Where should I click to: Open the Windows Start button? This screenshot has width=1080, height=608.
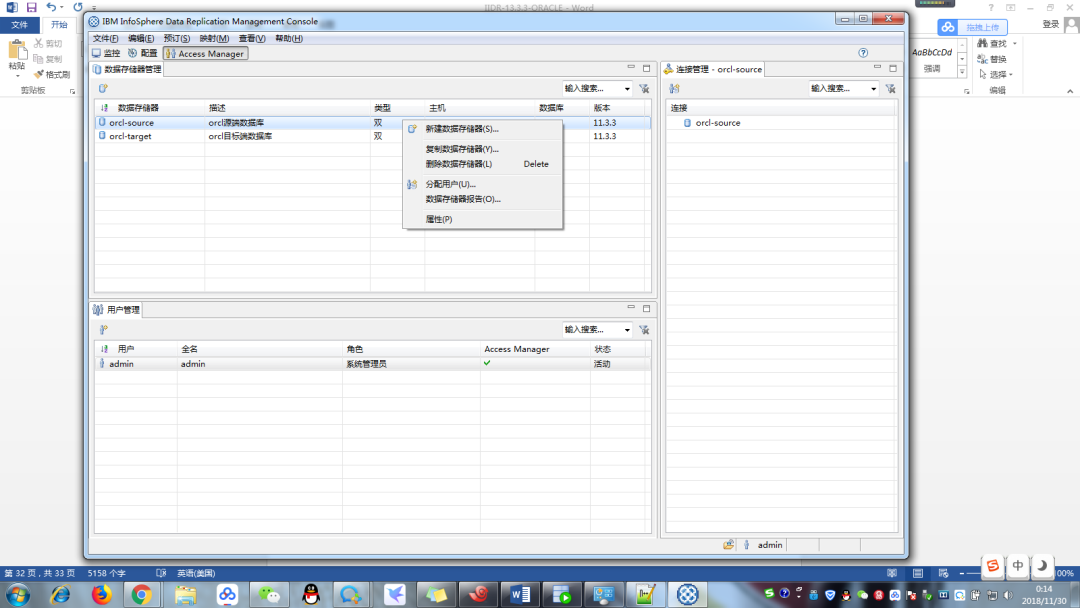19,594
